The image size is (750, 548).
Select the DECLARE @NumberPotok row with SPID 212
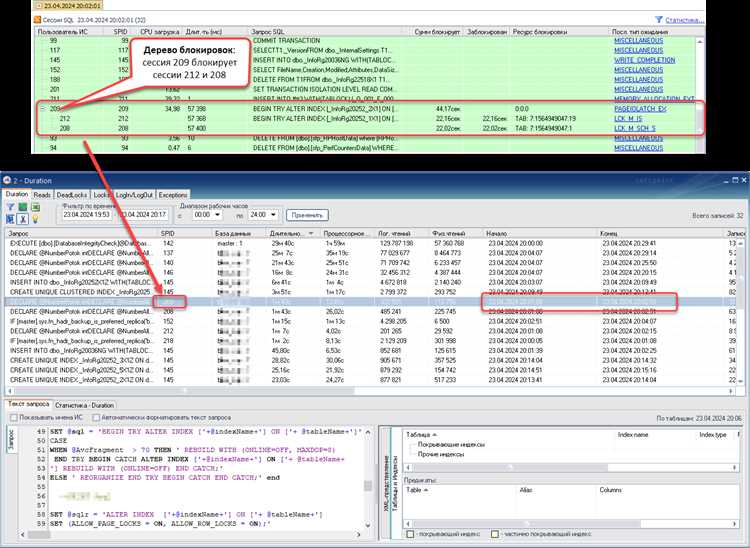[369, 331]
